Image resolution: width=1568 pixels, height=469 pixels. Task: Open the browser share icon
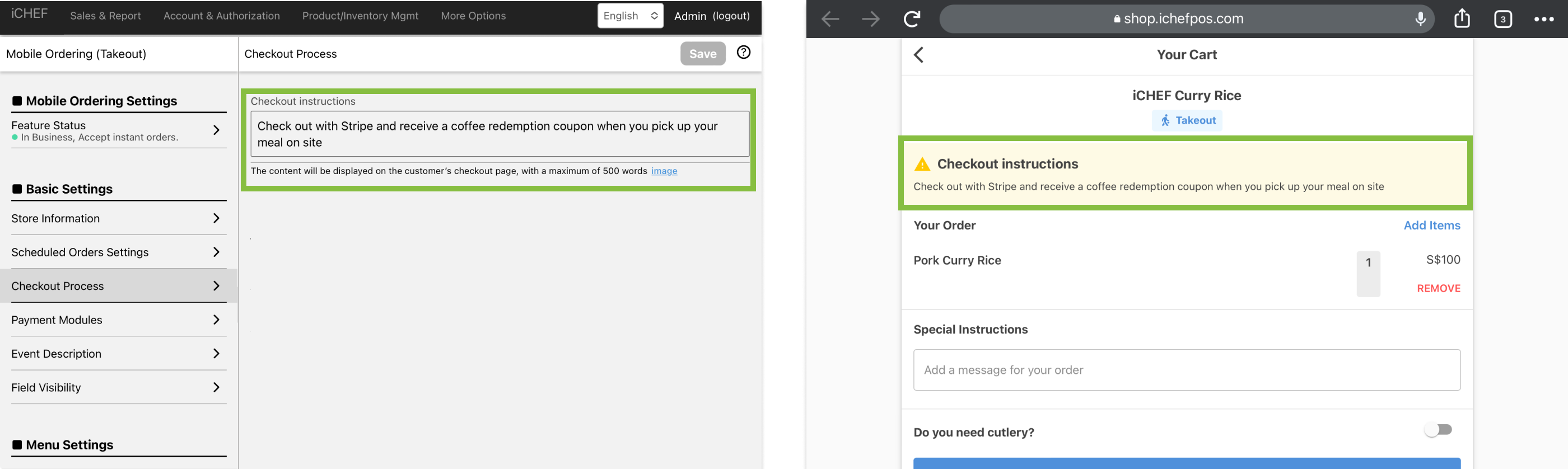point(1462,19)
